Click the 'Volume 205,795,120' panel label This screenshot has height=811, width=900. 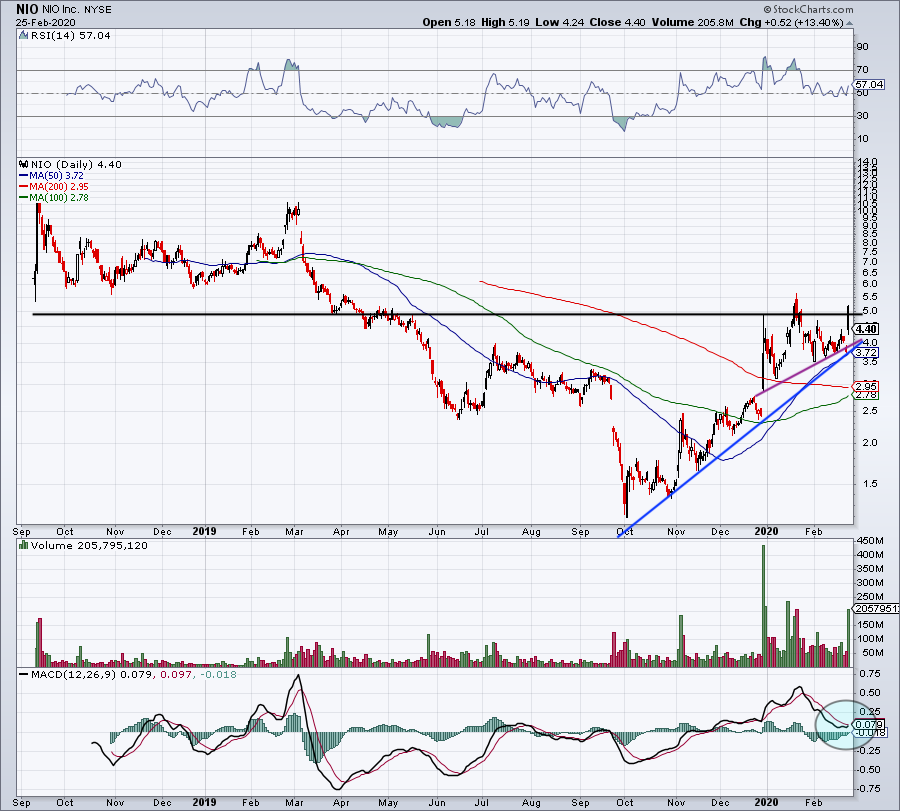pyautogui.click(x=89, y=545)
